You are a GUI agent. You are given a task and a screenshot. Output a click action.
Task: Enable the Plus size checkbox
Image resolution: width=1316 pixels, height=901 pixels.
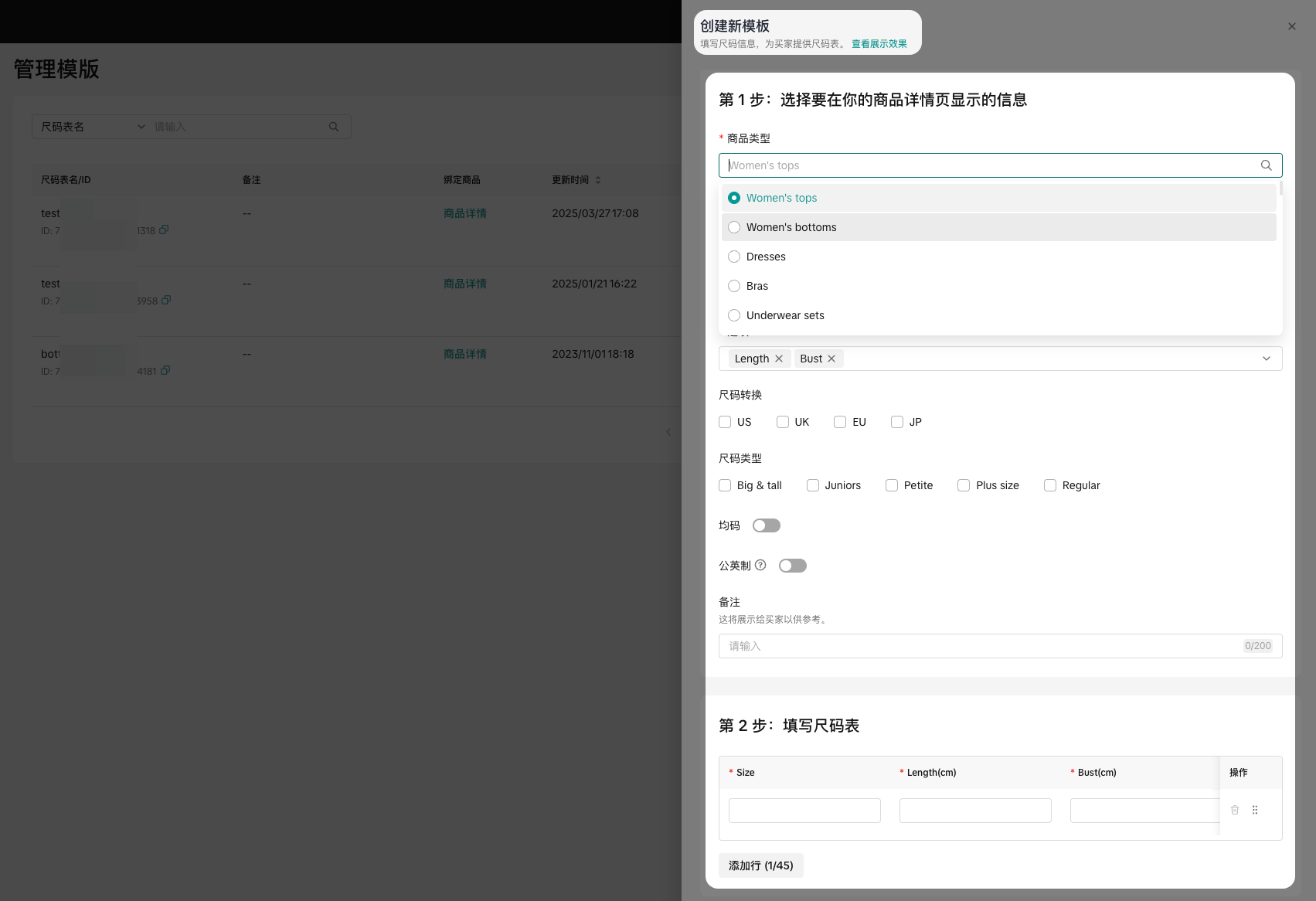(964, 485)
